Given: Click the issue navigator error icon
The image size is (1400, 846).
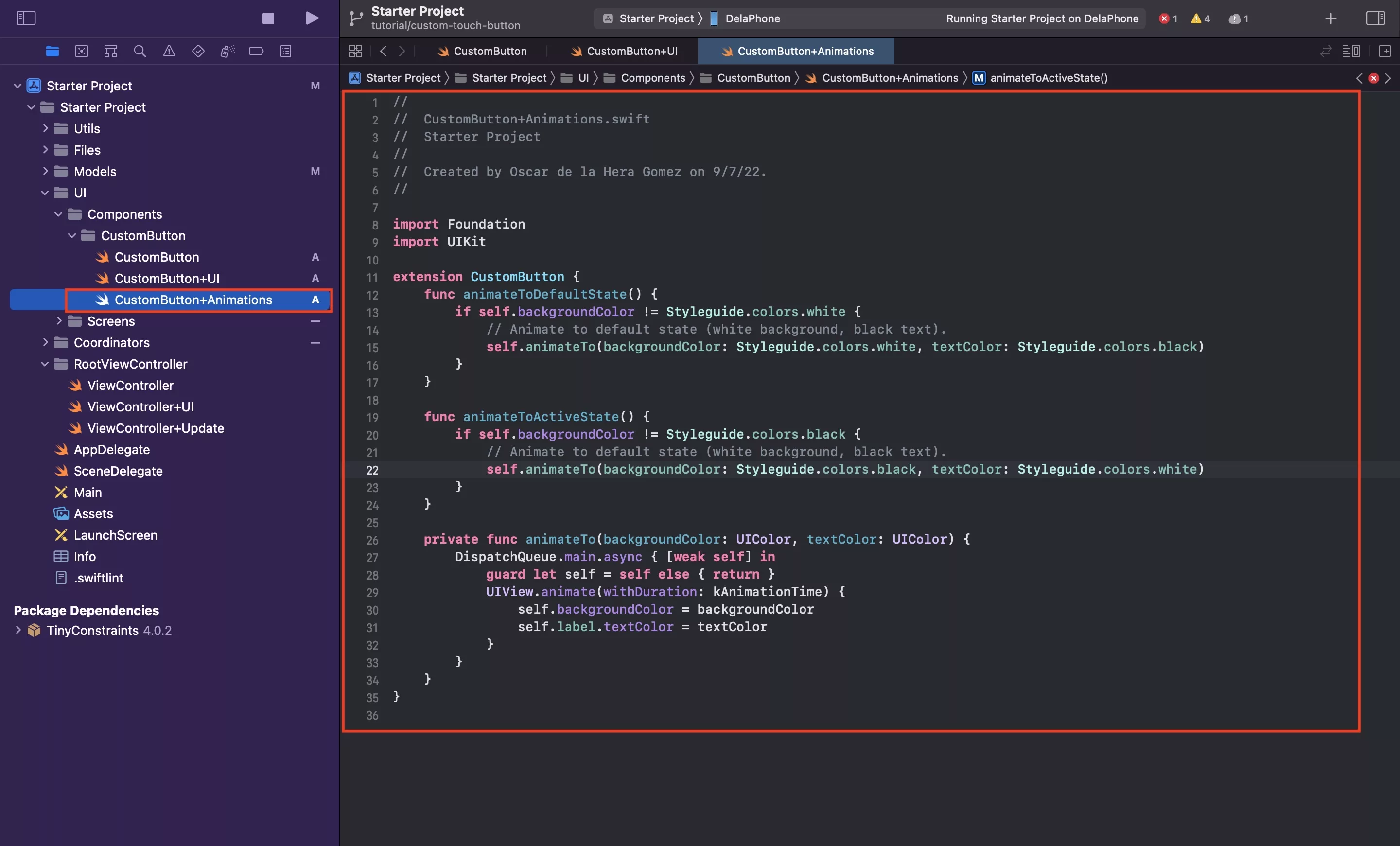Looking at the screenshot, I should 1163,18.
